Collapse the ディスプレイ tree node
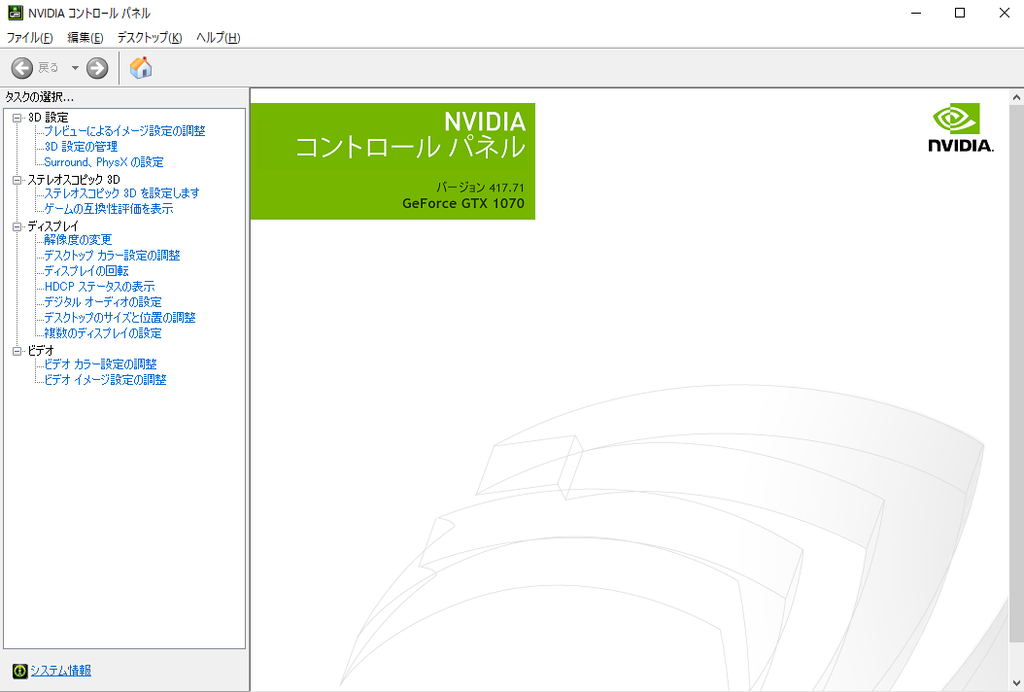Viewport: 1024px width, 692px height. [18, 227]
